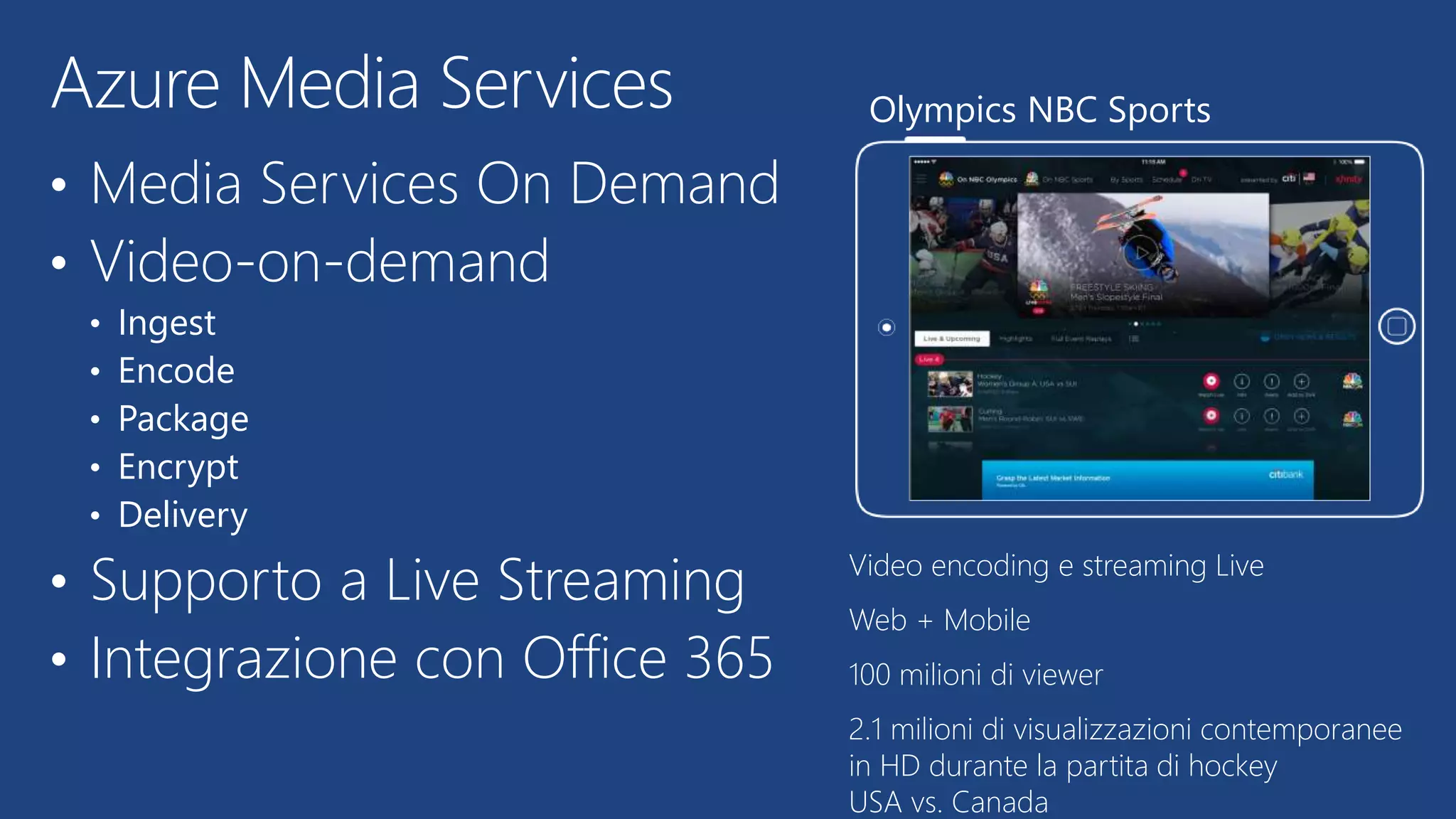Click the 2.1 milioni di visualizzazioni paragraph

[x=1125, y=765]
